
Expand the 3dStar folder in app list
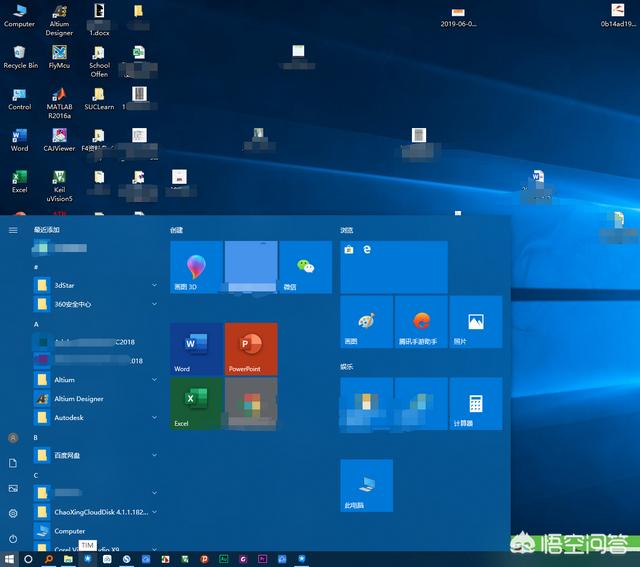154,285
